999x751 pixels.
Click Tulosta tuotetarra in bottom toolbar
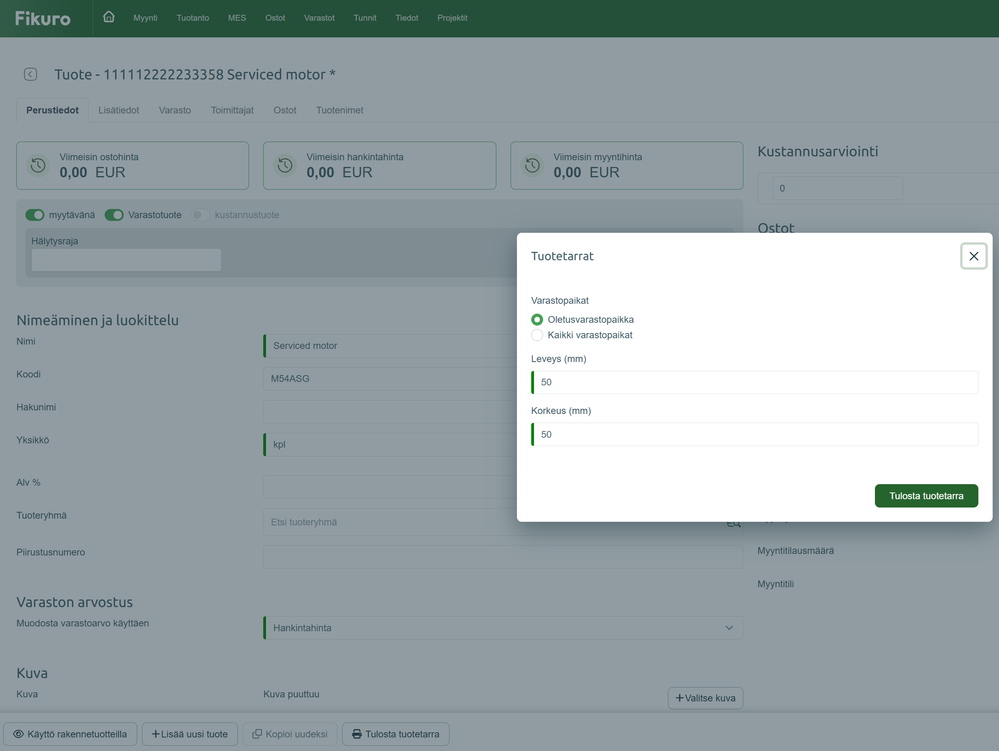point(396,734)
